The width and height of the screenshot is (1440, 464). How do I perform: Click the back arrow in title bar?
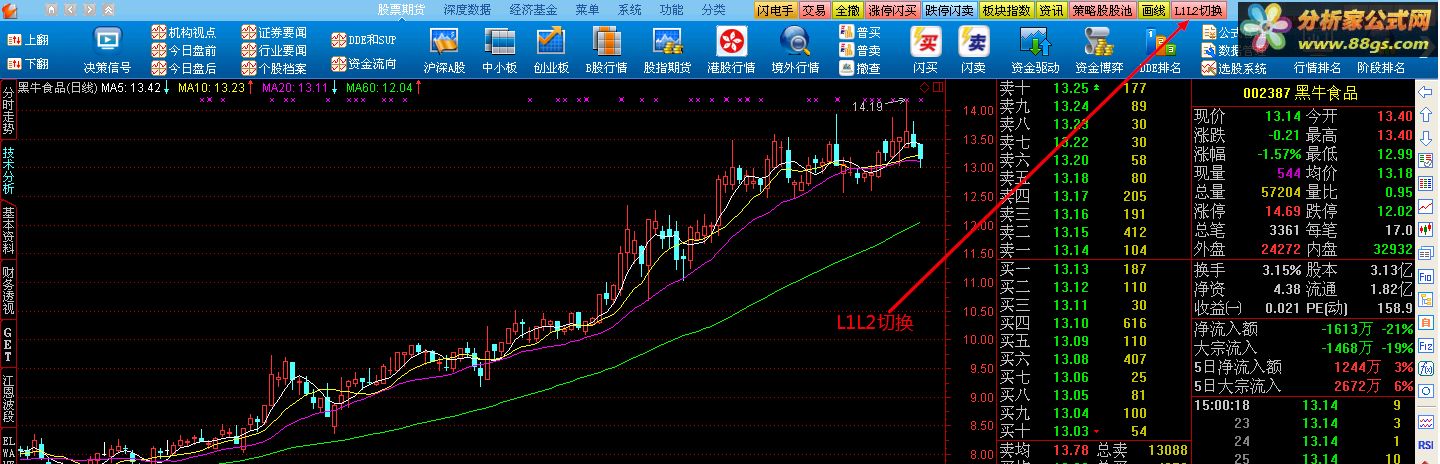[x=70, y=10]
